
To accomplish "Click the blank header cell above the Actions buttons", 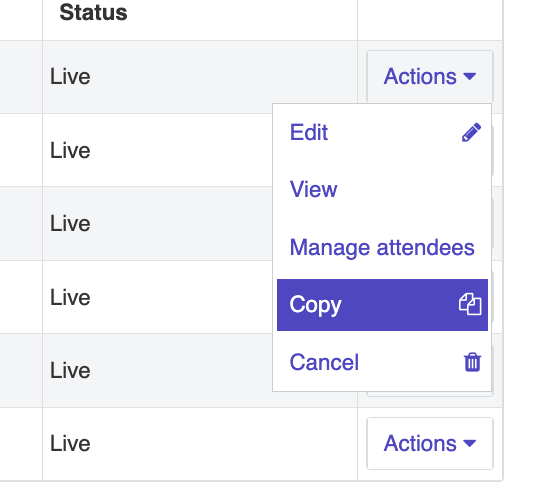I will (430, 20).
